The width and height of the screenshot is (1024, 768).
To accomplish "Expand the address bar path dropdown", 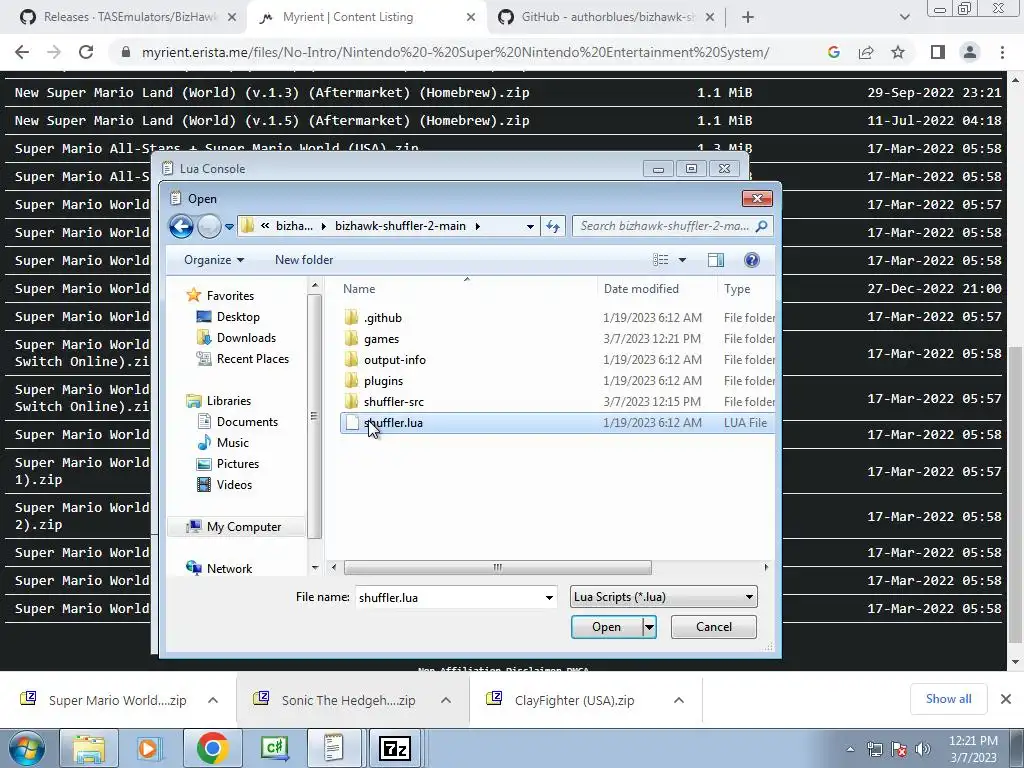I will pos(530,227).
